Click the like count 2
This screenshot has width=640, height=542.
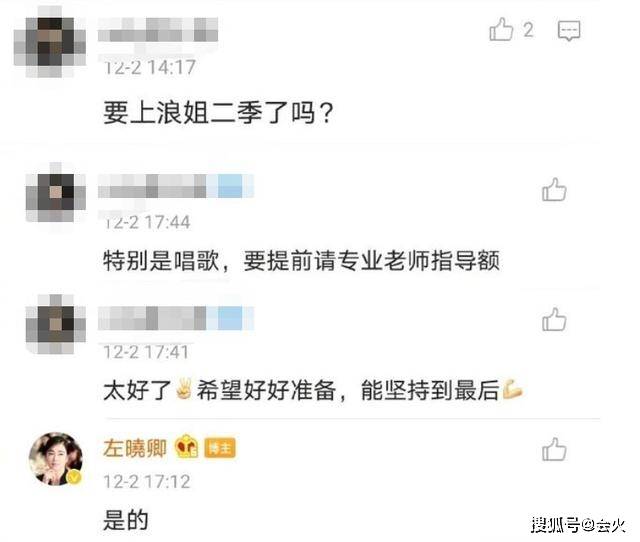point(528,30)
